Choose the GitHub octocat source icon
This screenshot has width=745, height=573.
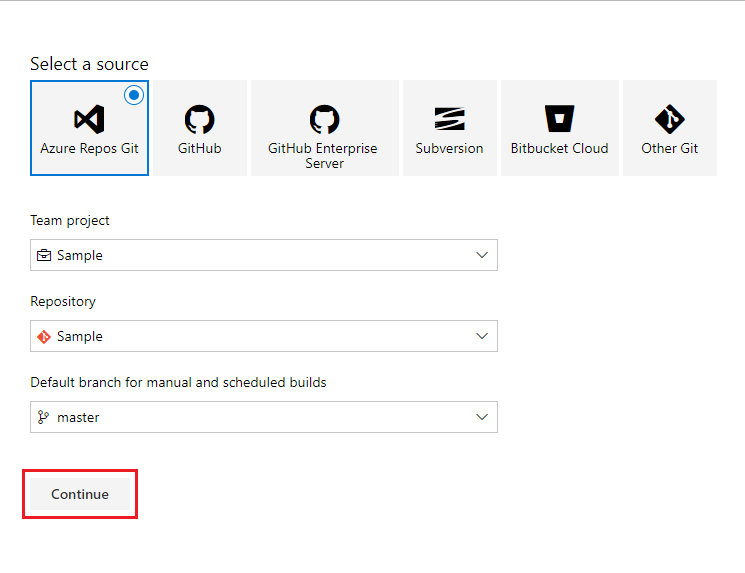click(x=200, y=119)
